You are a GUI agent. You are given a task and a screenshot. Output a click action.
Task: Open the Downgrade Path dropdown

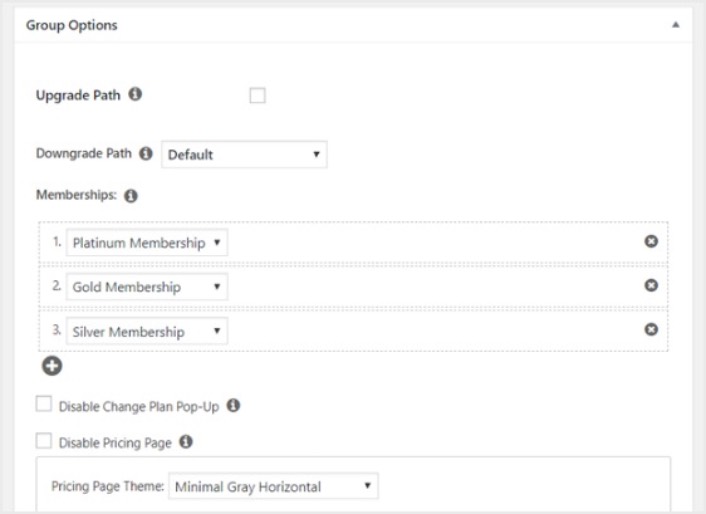pyautogui.click(x=244, y=155)
